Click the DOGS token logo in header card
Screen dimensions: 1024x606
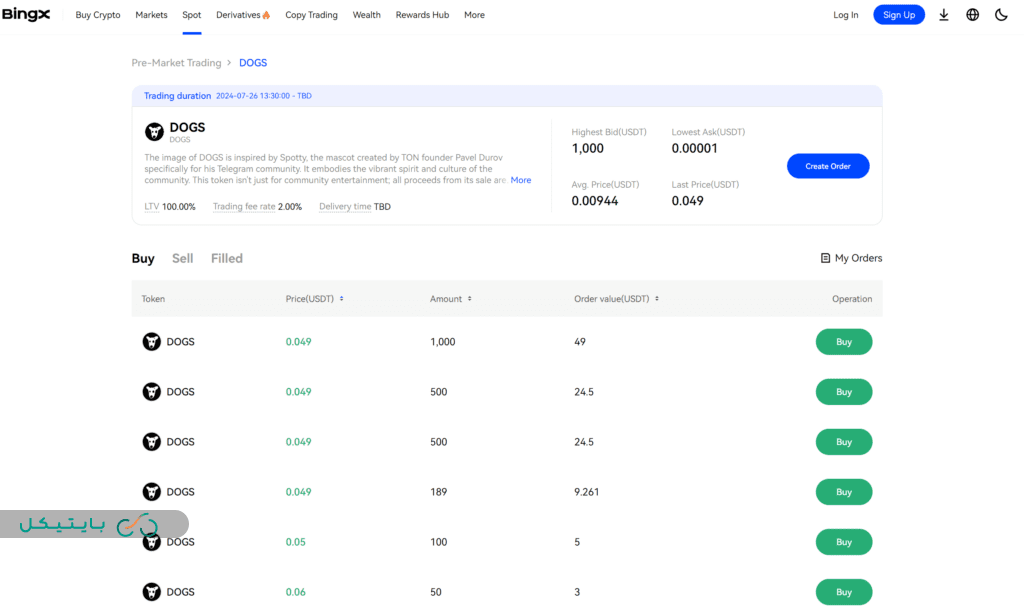(x=154, y=131)
